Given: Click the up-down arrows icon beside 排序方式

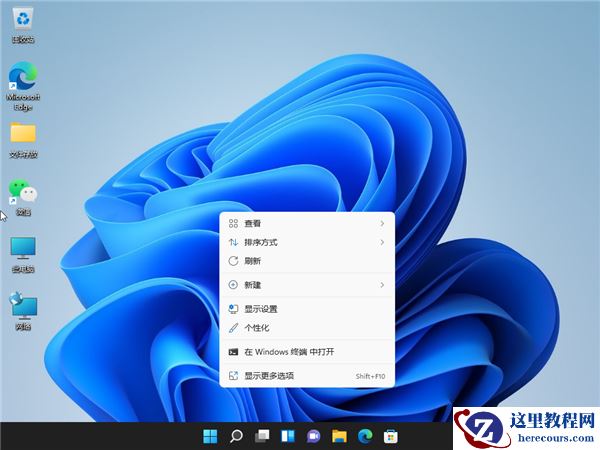Looking at the screenshot, I should click(233, 242).
